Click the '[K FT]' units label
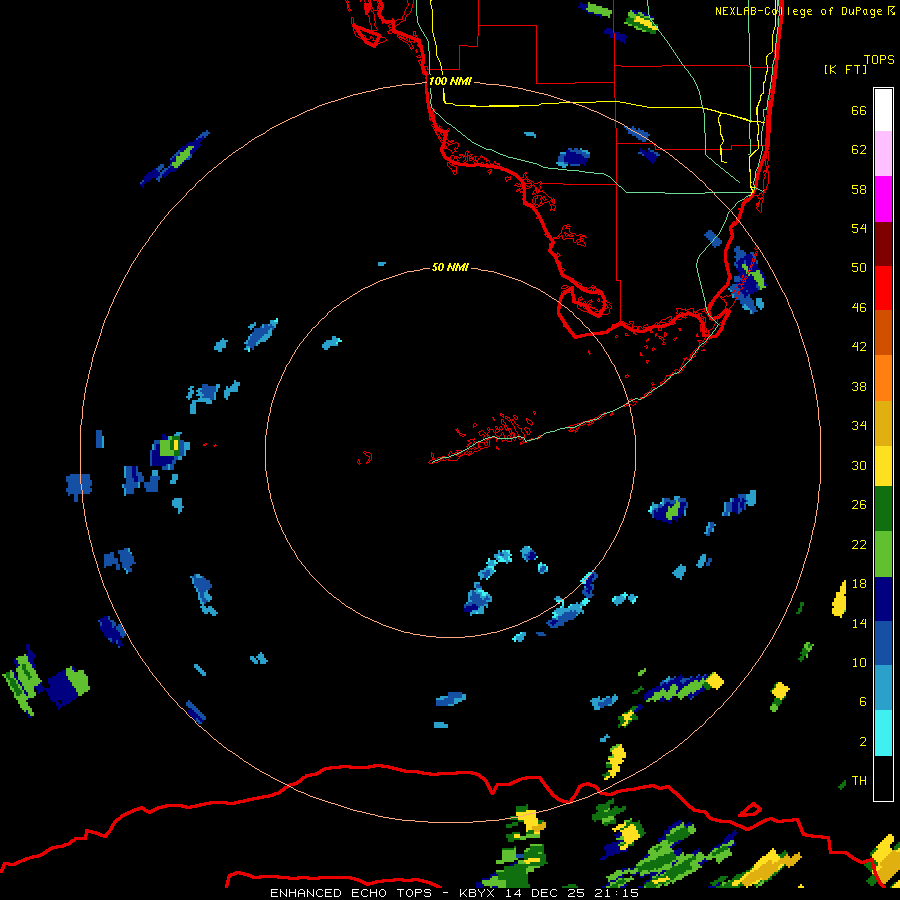Image resolution: width=900 pixels, height=900 pixels. coord(845,69)
